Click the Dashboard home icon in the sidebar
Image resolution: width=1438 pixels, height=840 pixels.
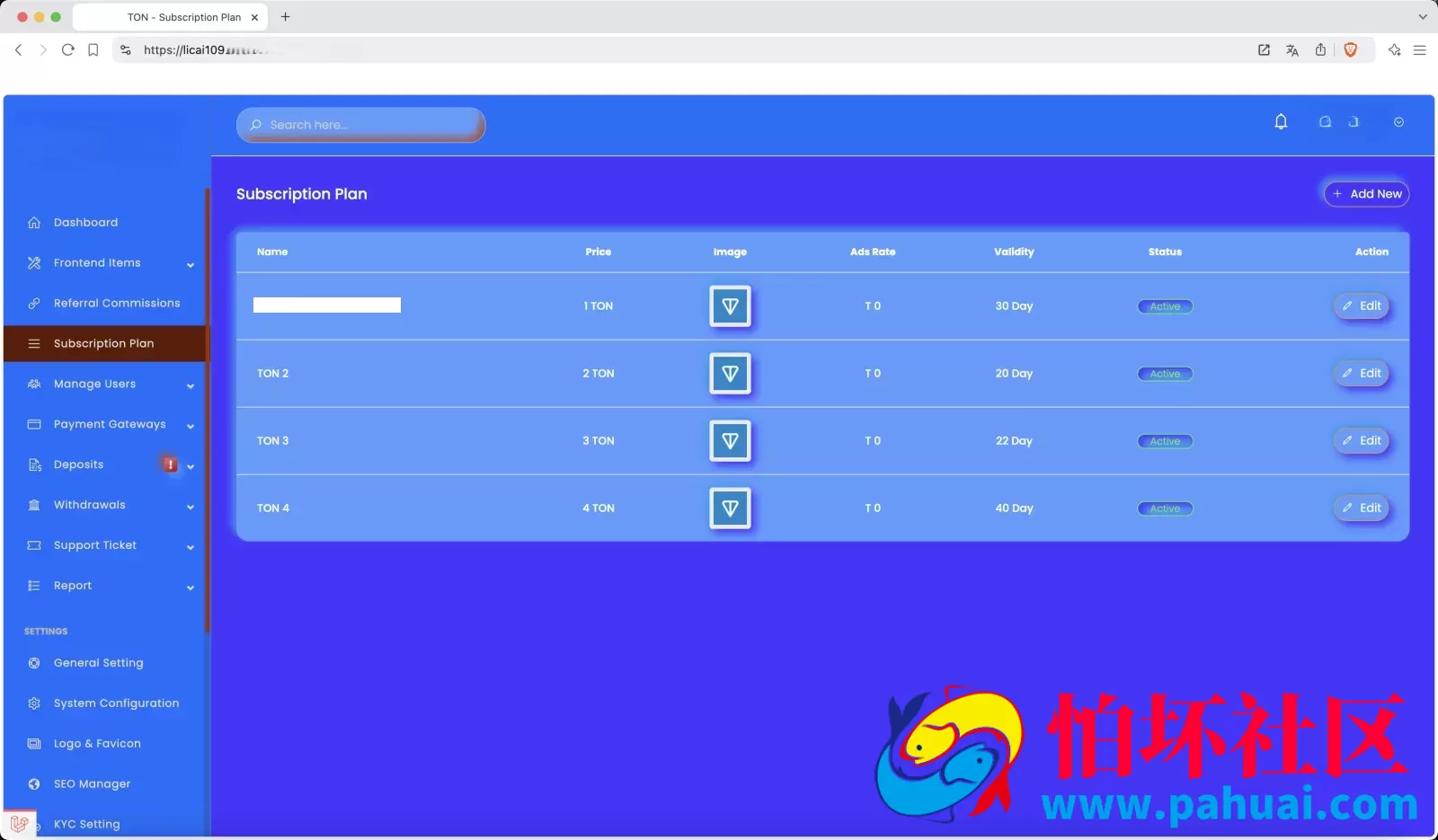click(34, 223)
